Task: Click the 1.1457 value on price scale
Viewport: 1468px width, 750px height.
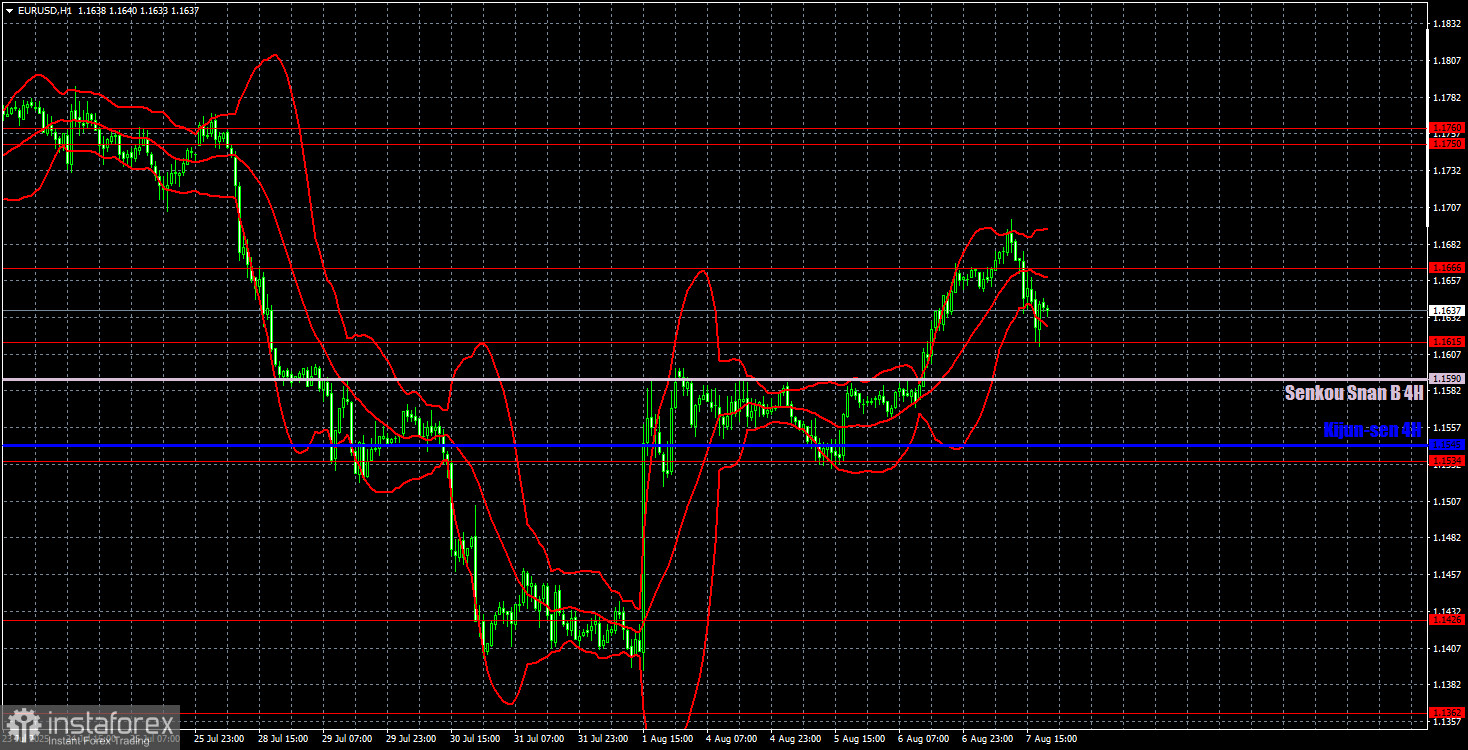Action: point(1446,575)
